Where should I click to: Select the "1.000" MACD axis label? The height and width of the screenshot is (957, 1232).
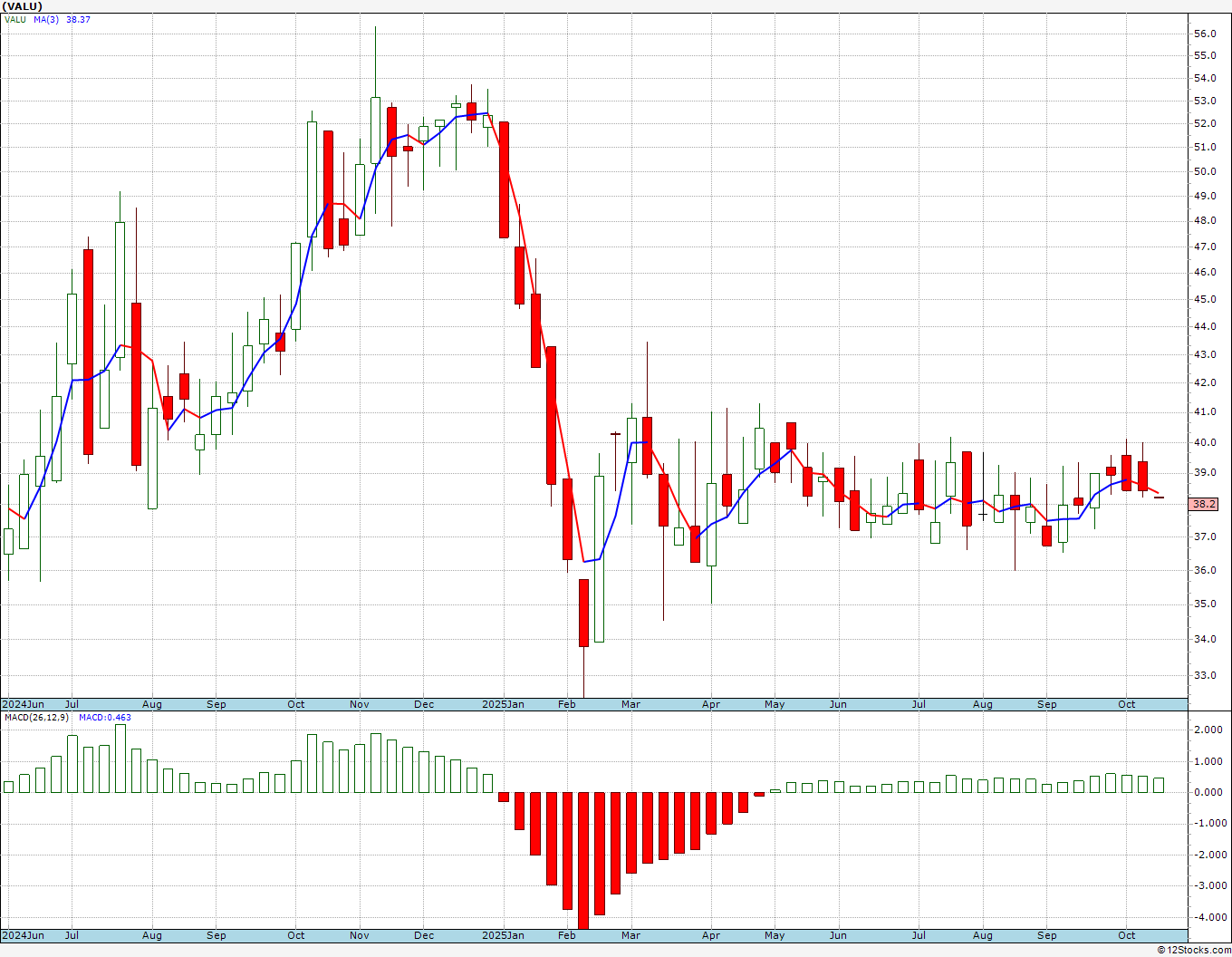(1209, 761)
